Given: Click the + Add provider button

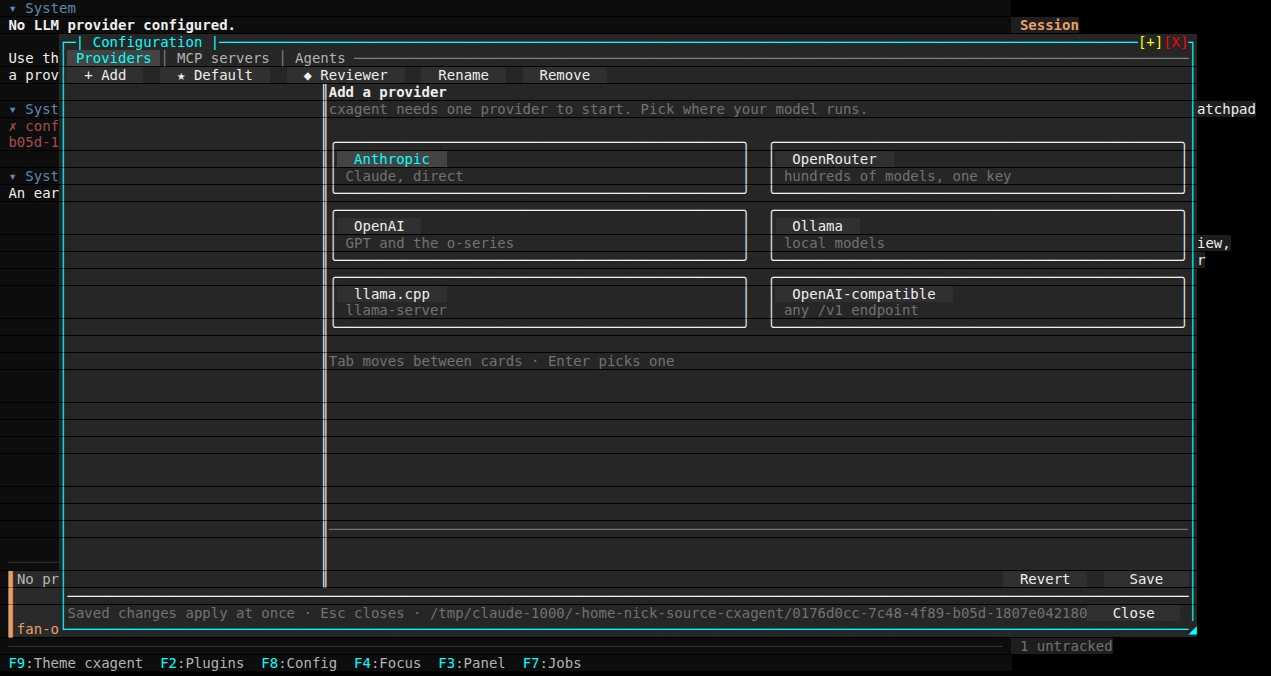Looking at the screenshot, I should tap(105, 75).
